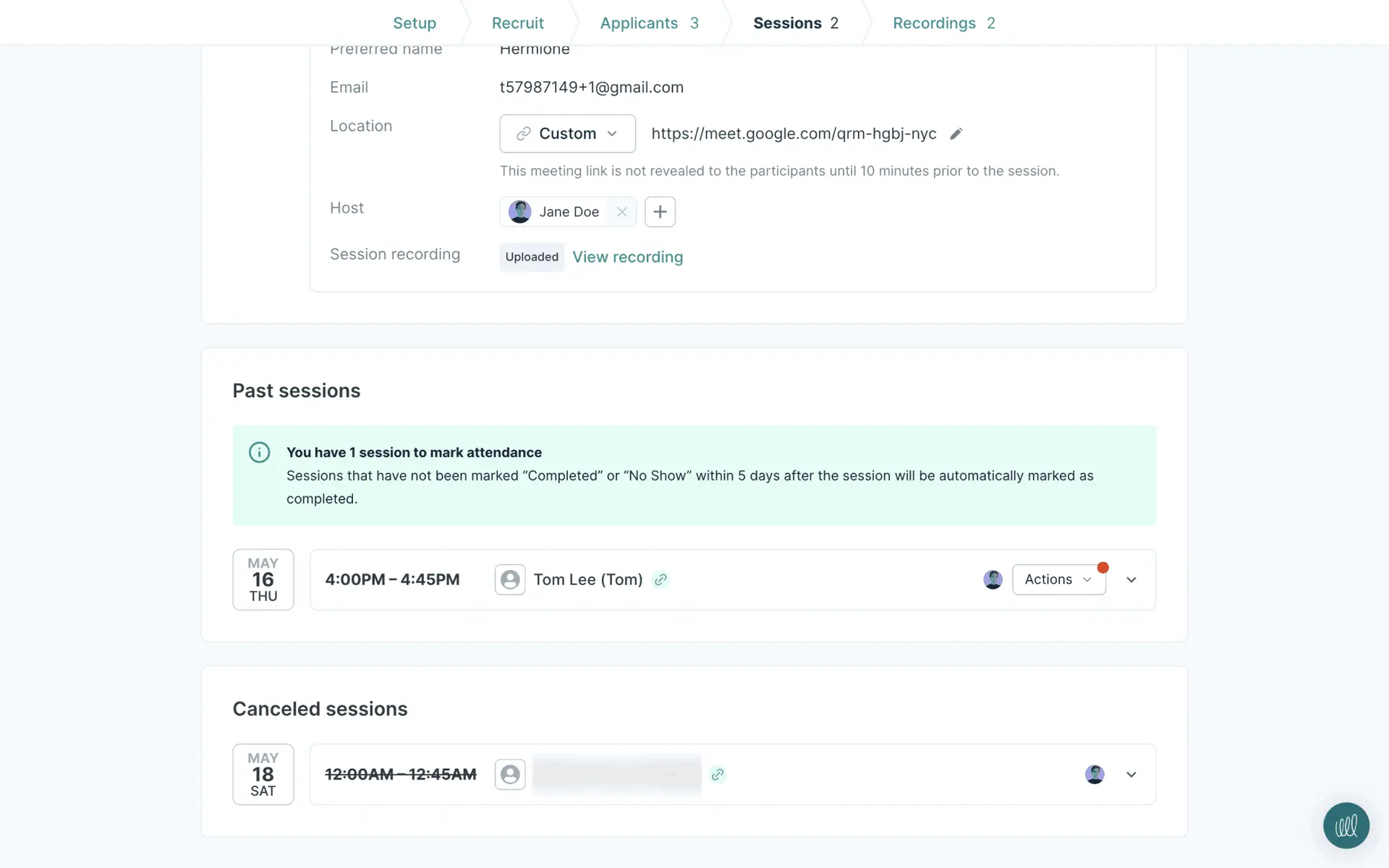Remove Jane Doe as host
Viewport: 1389px width, 868px height.
pyautogui.click(x=621, y=212)
